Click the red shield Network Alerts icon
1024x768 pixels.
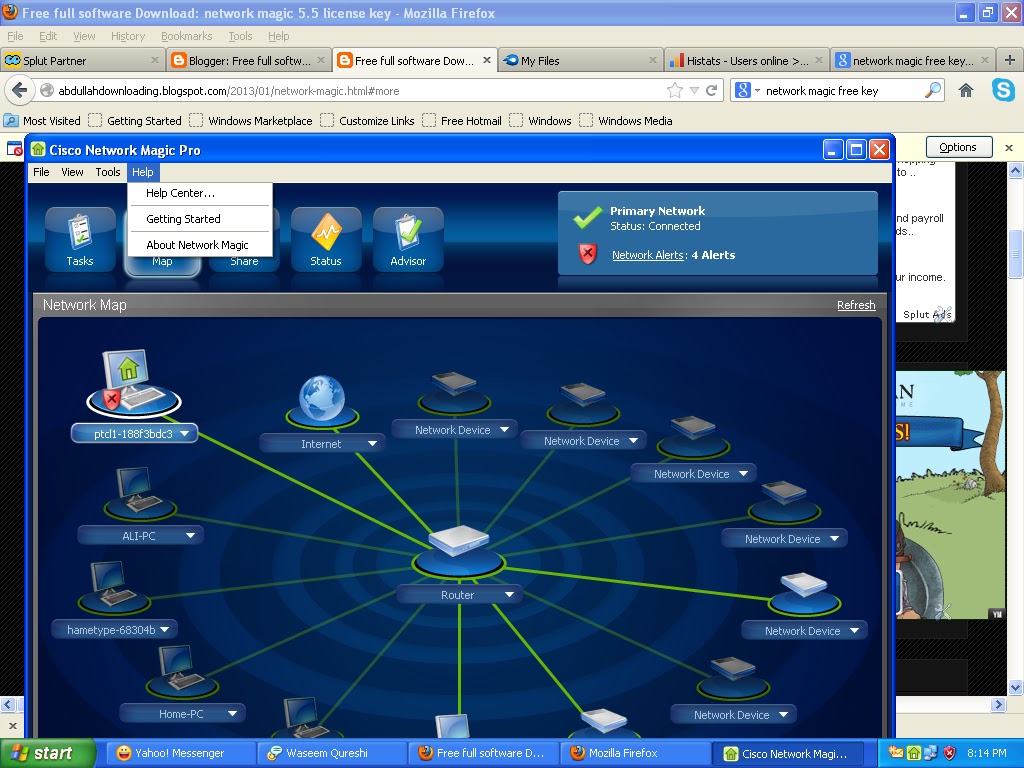click(588, 254)
